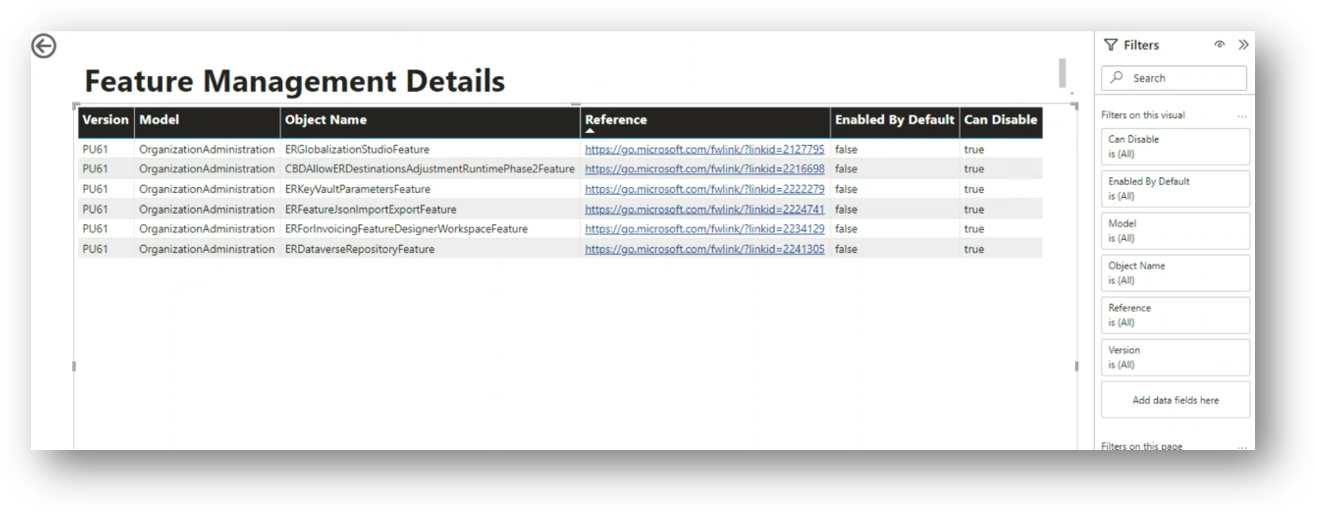1317x512 pixels.
Task: Select the ERKeyVaultParametersFeature row cell
Action: coord(357,189)
